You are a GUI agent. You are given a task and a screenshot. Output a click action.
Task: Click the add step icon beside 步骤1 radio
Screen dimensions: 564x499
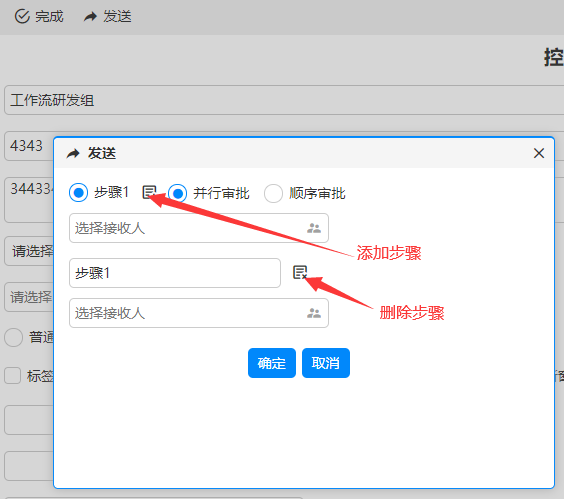click(149, 192)
